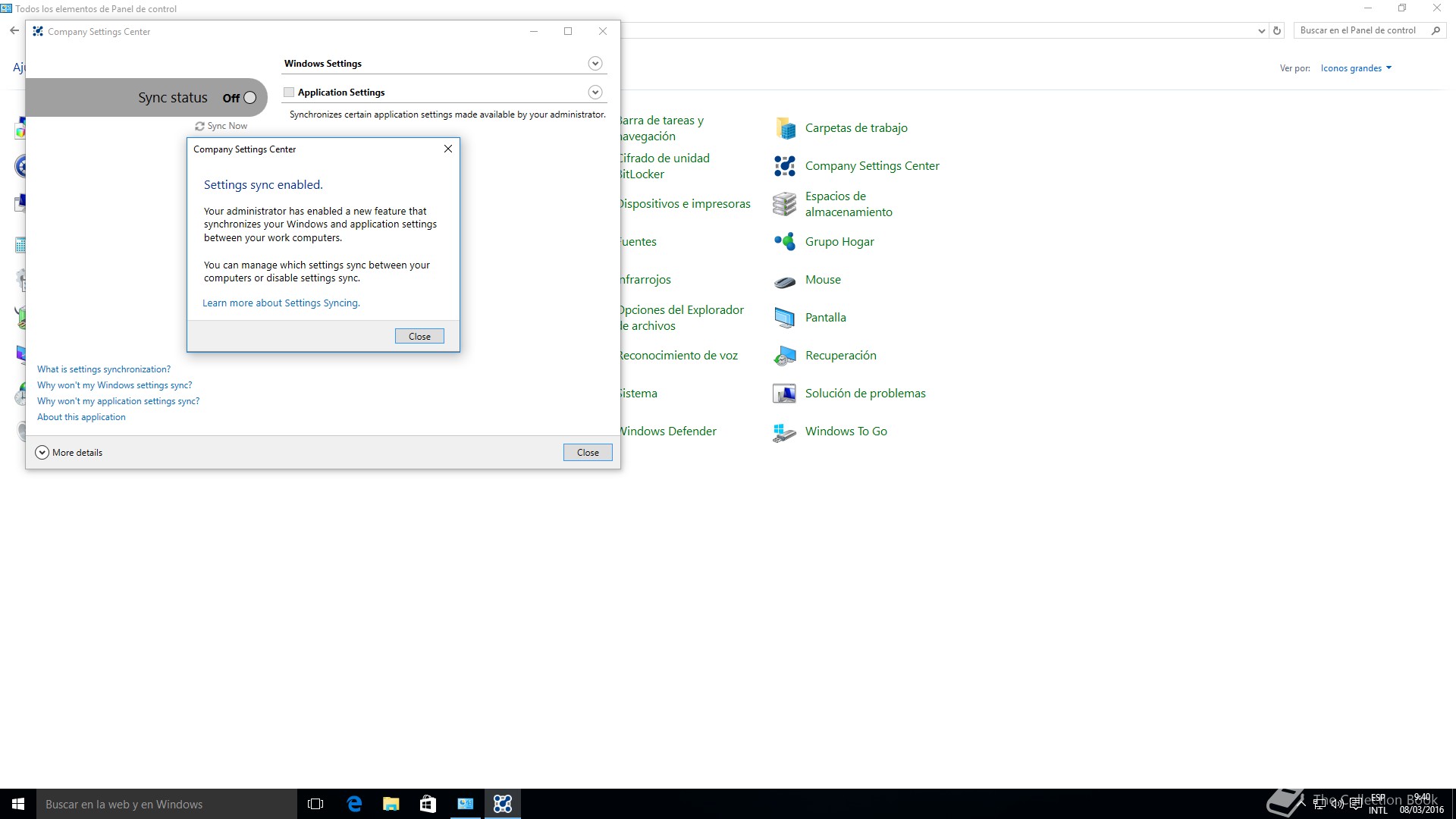Open the address bar history dropdown arrow

(x=1261, y=31)
